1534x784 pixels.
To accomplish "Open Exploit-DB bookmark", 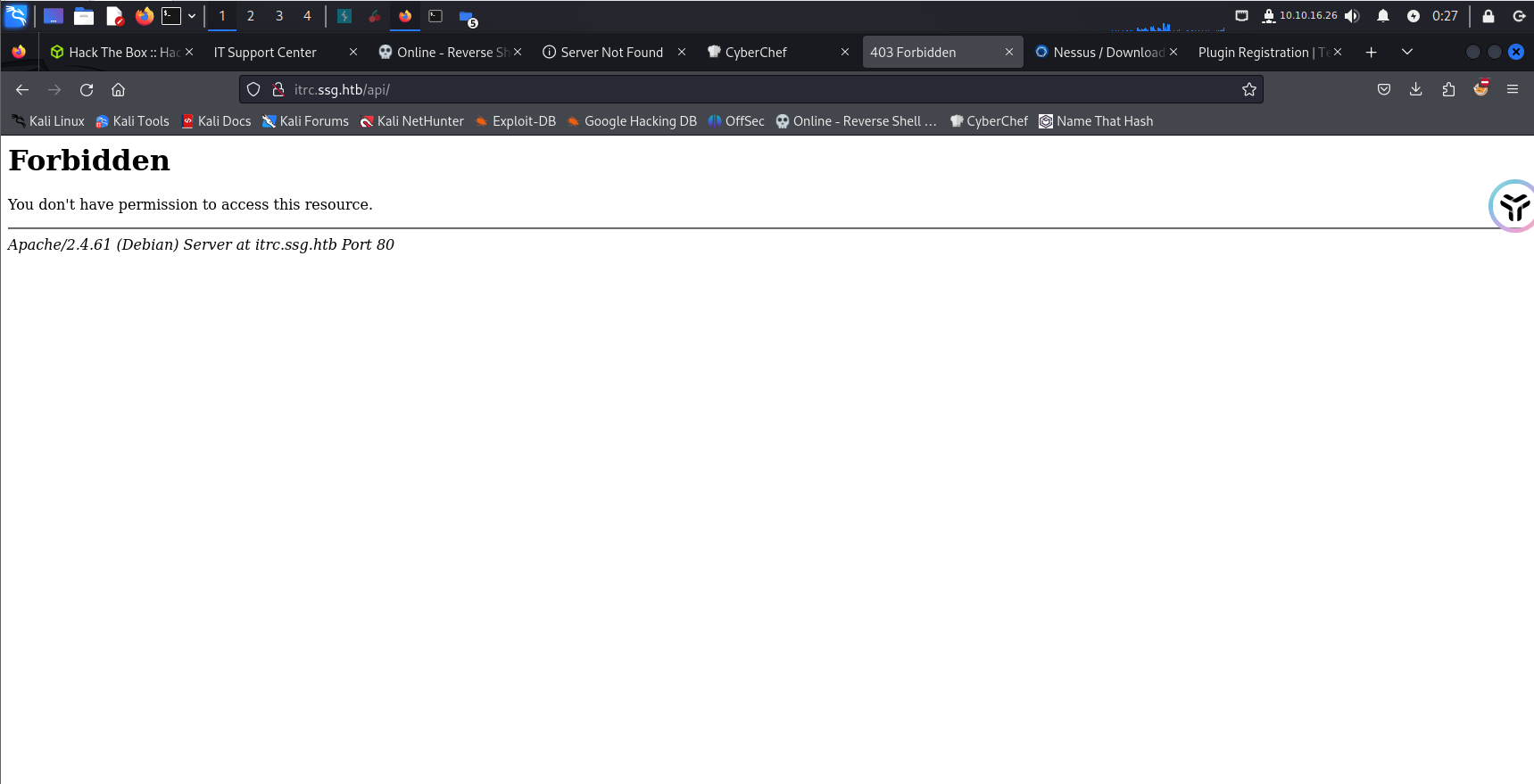I will (x=515, y=121).
